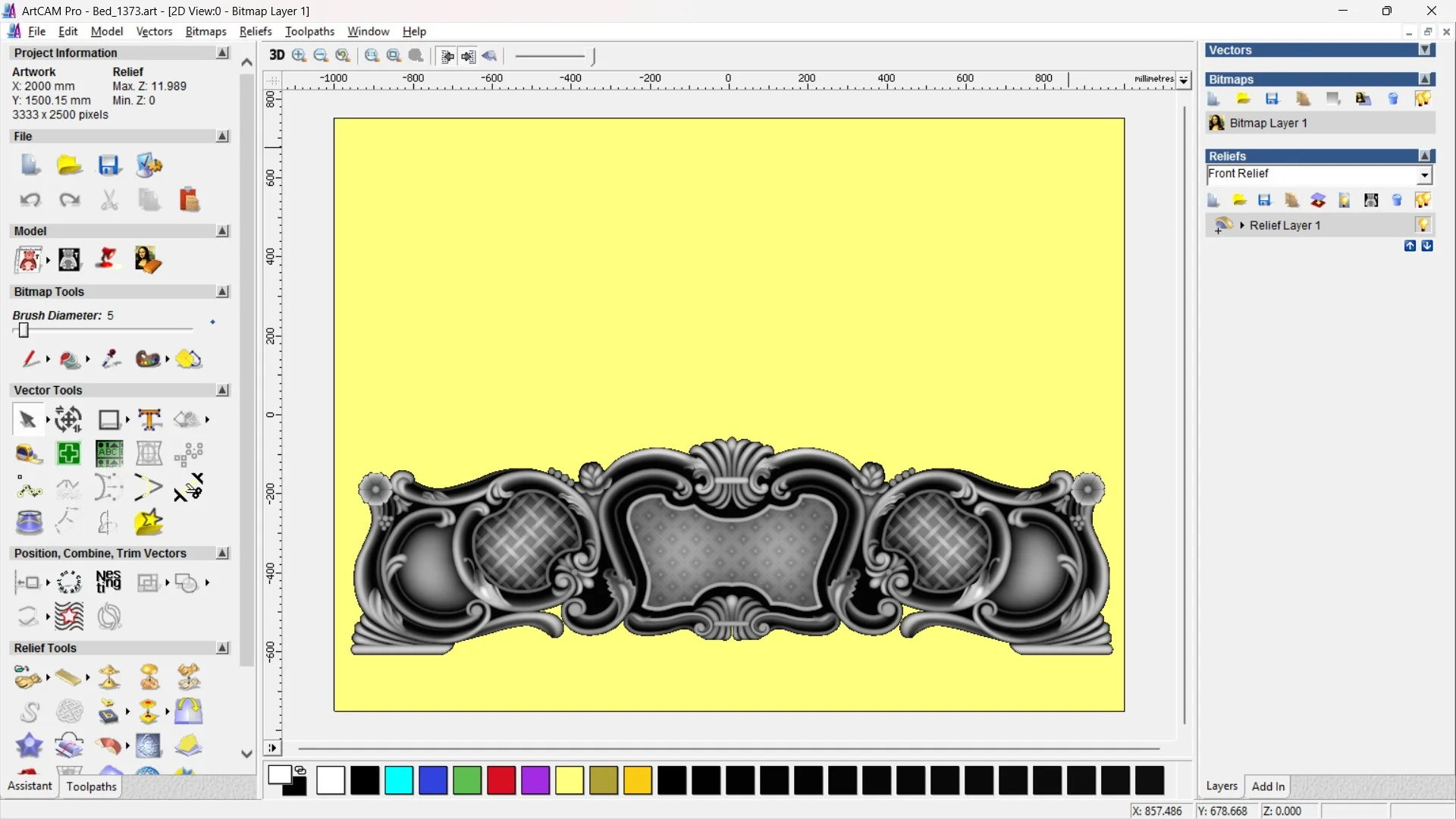Click the Undo arrow icon
This screenshot has width=1456, height=819.
(x=30, y=200)
